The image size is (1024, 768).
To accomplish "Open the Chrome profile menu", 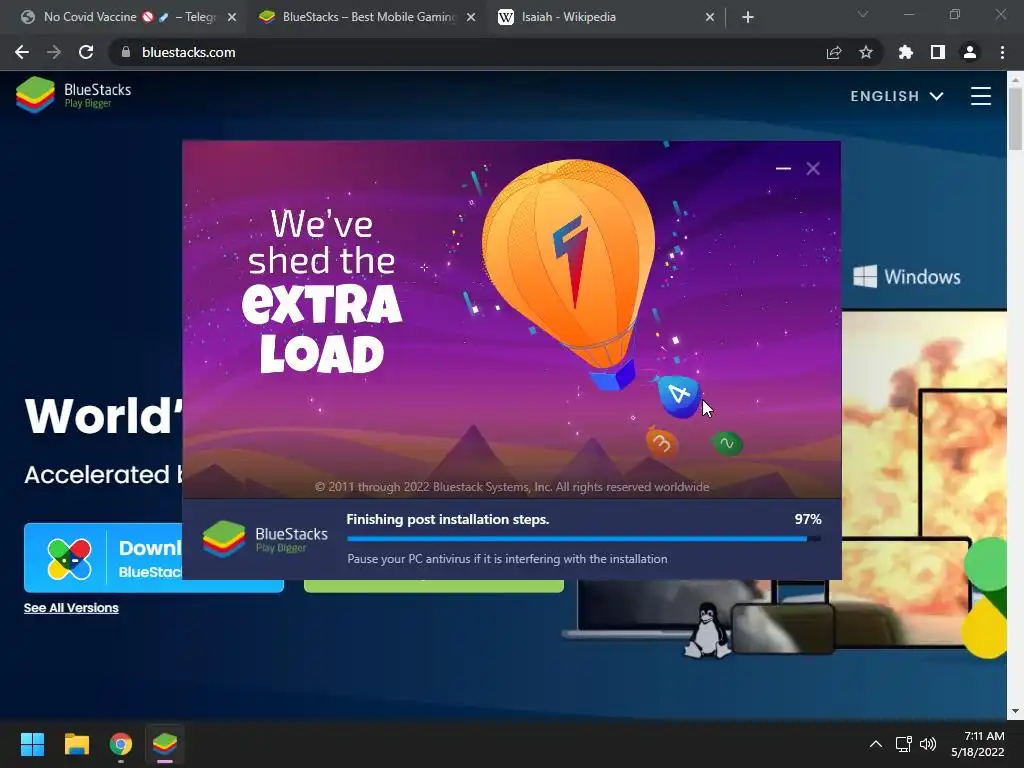I will point(970,52).
